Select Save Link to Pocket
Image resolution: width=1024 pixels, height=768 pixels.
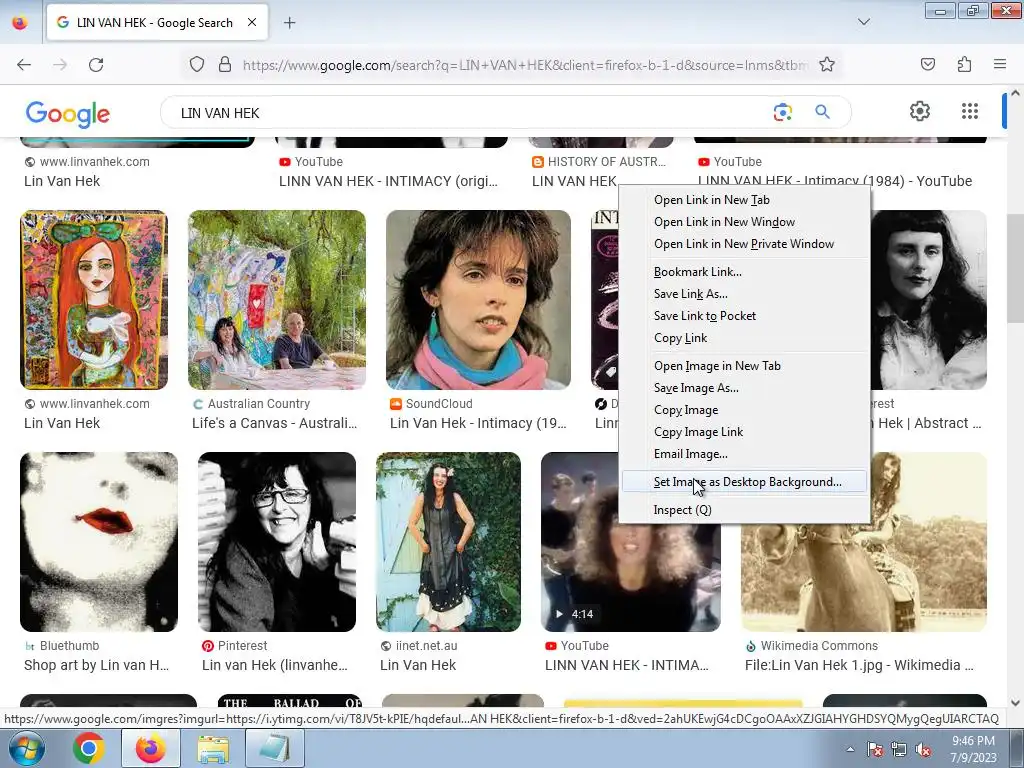pos(744,316)
